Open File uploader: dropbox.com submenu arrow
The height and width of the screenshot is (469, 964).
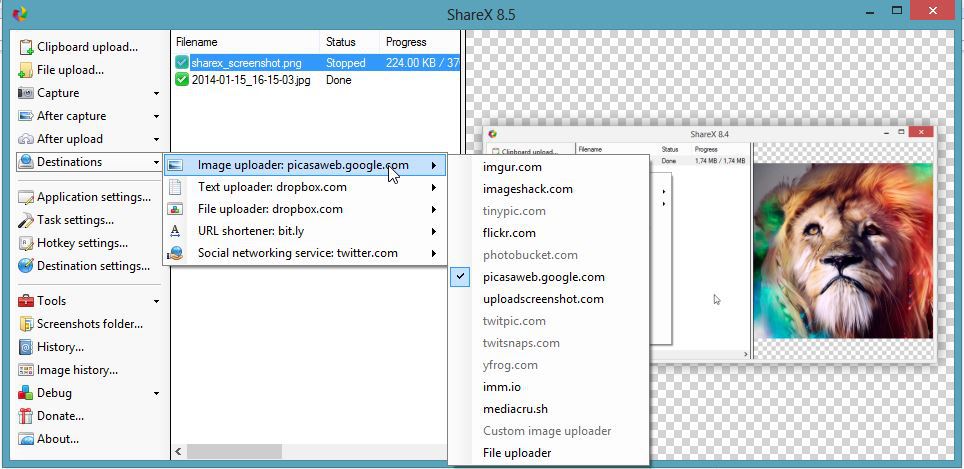point(434,209)
